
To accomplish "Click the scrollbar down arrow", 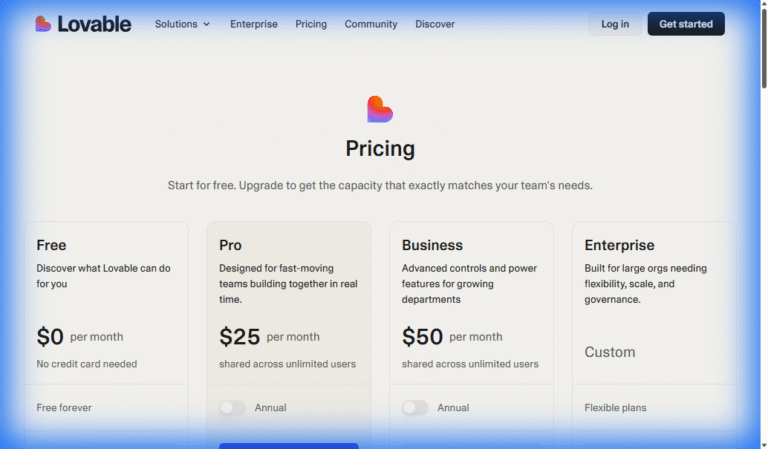I will [764, 446].
